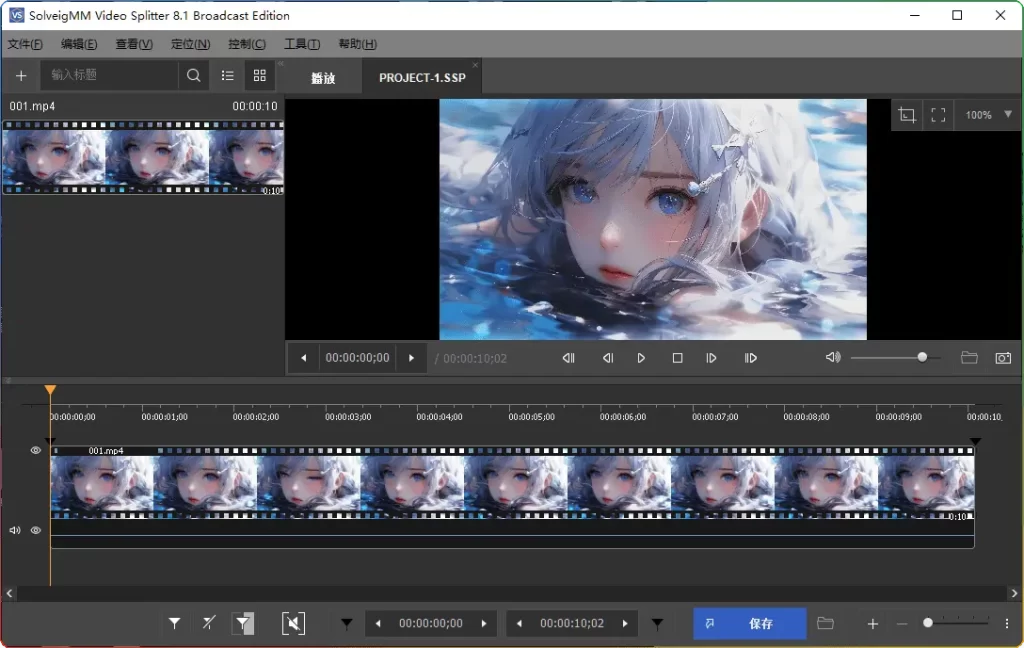Image resolution: width=1024 pixels, height=648 pixels.
Task: Mute audio with the speaker icon
Action: coord(833,357)
